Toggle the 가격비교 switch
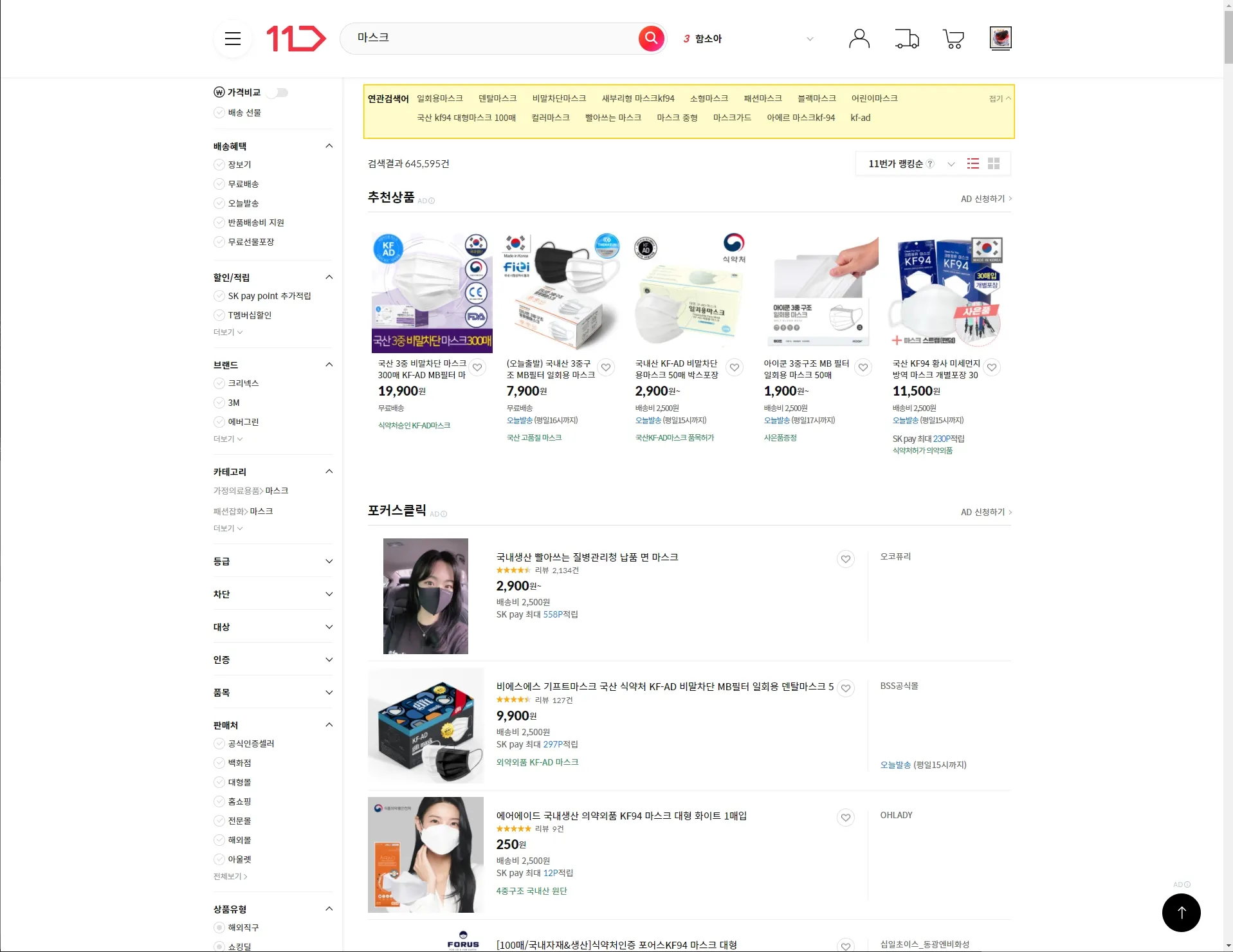This screenshot has height=952, width=1233. point(278,93)
